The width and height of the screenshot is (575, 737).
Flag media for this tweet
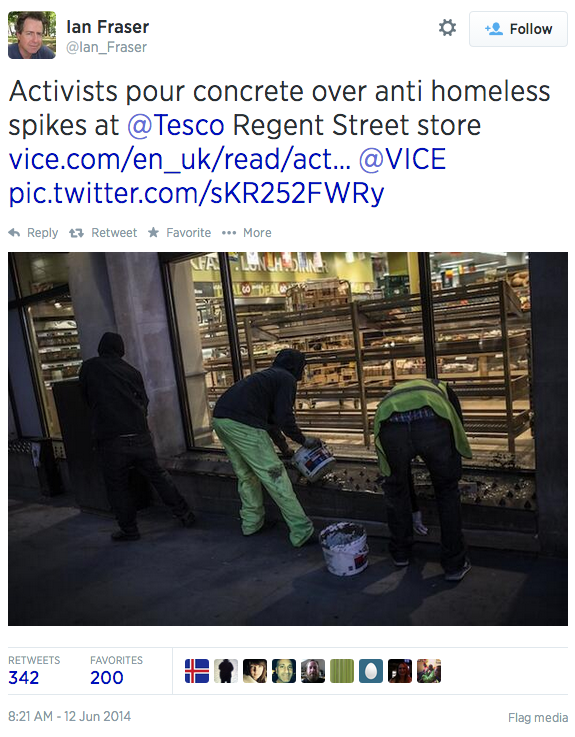tap(538, 718)
